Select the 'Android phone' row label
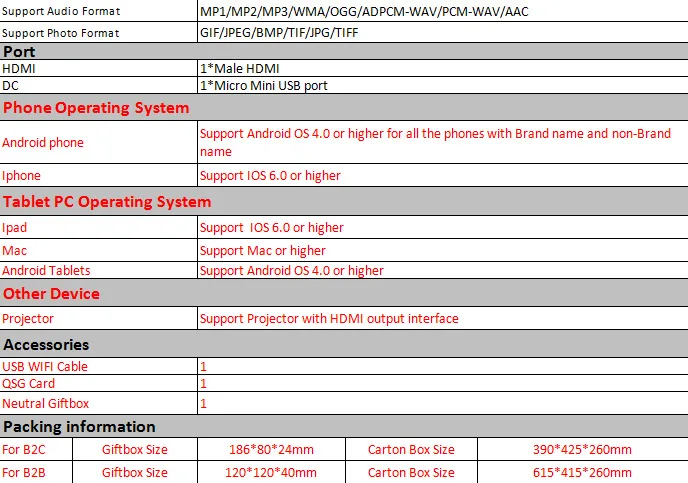The image size is (688, 483). 43,143
